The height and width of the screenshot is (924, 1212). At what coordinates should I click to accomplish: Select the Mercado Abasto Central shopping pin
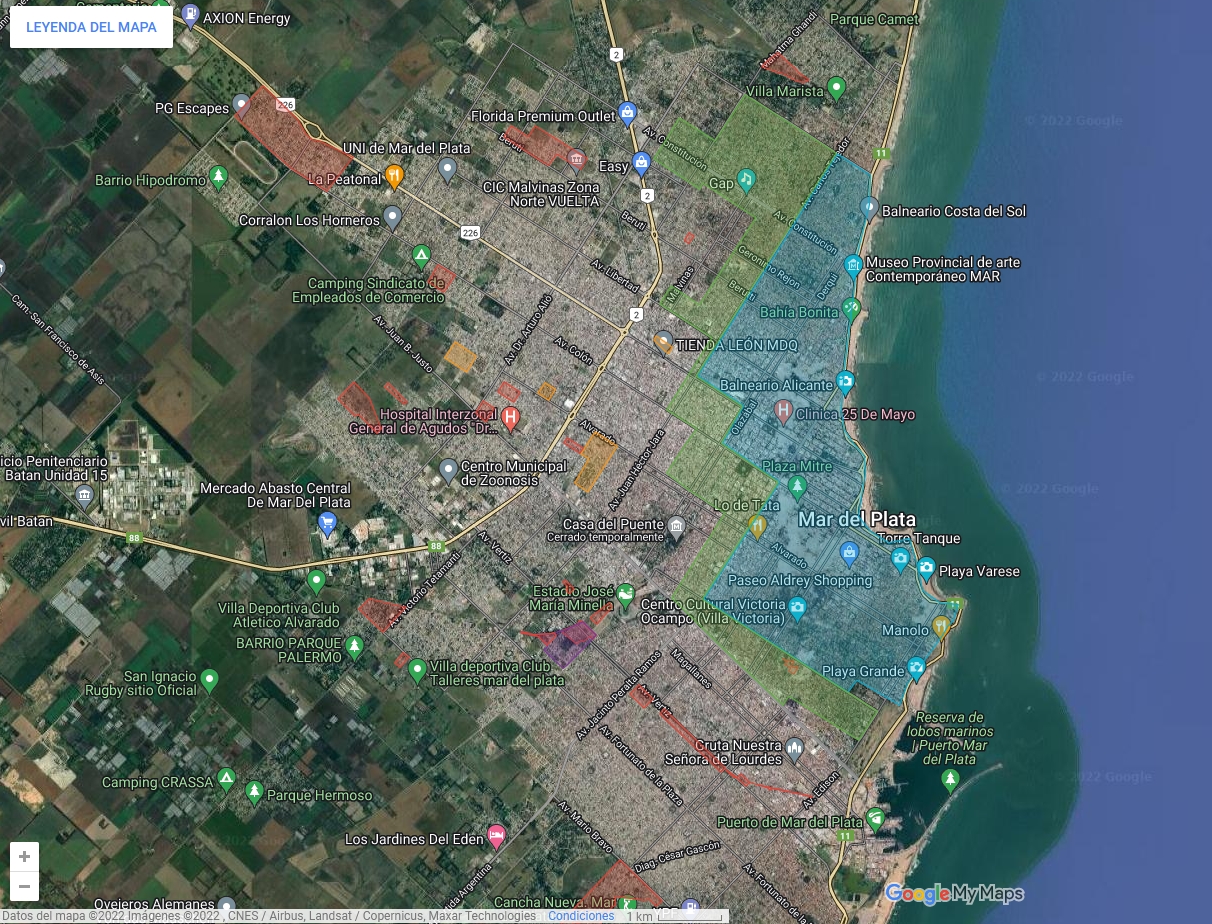(x=327, y=522)
